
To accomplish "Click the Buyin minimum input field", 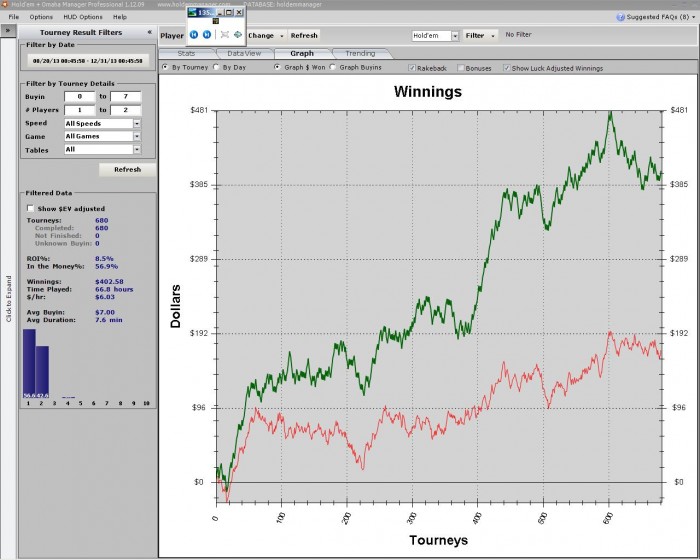I will (x=79, y=96).
